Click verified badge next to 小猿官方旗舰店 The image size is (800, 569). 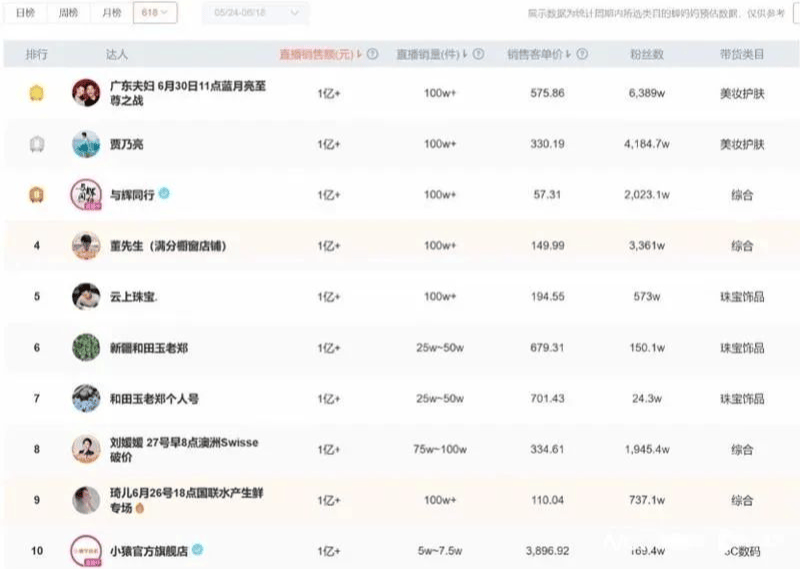[198, 550]
